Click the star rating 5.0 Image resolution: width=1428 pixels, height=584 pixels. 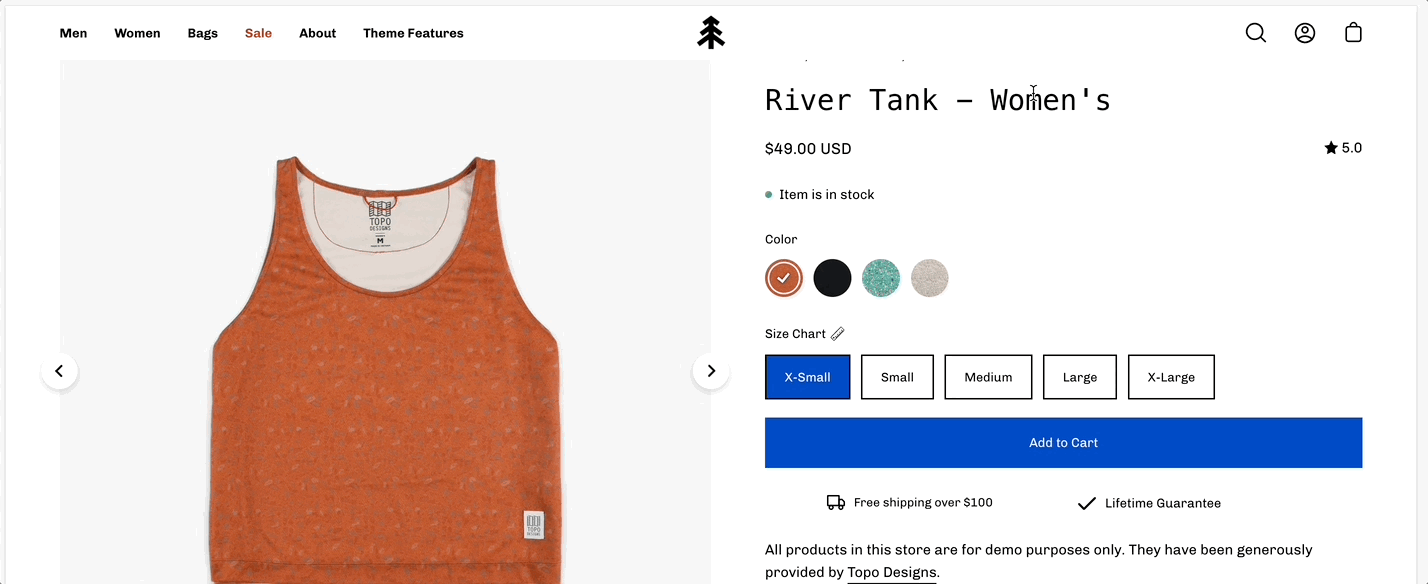pos(1343,148)
